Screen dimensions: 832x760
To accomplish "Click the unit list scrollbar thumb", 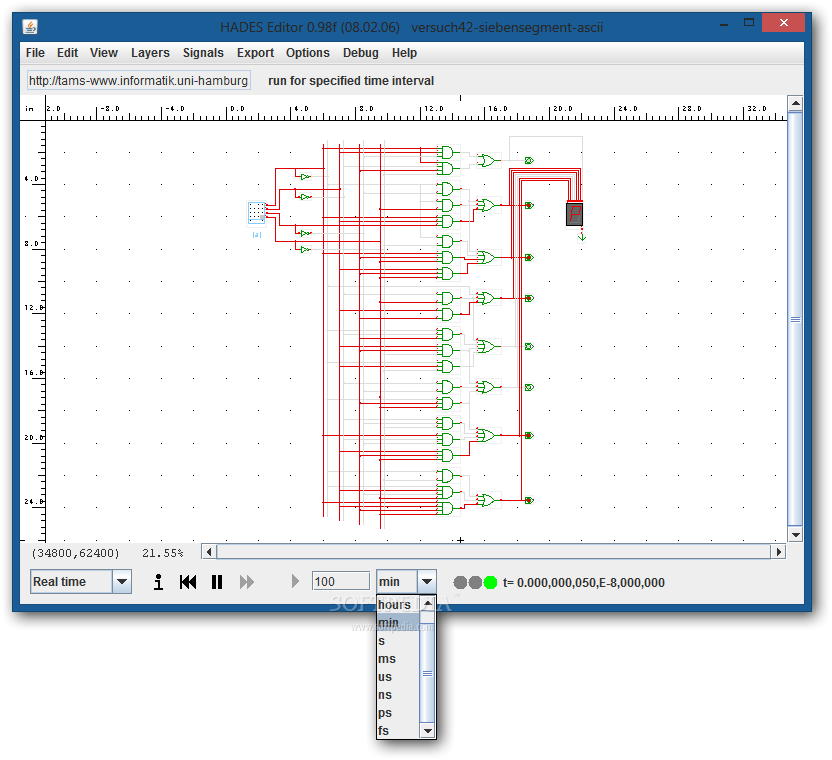I will 428,673.
